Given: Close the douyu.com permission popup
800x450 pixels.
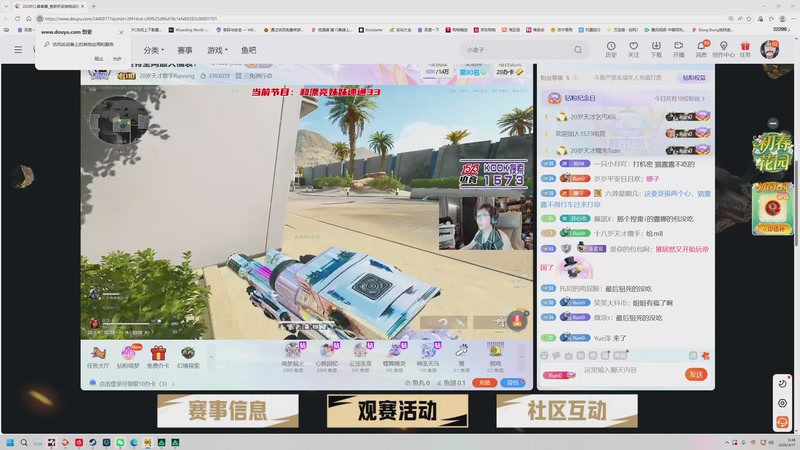Looking at the screenshot, I should (x=121, y=32).
